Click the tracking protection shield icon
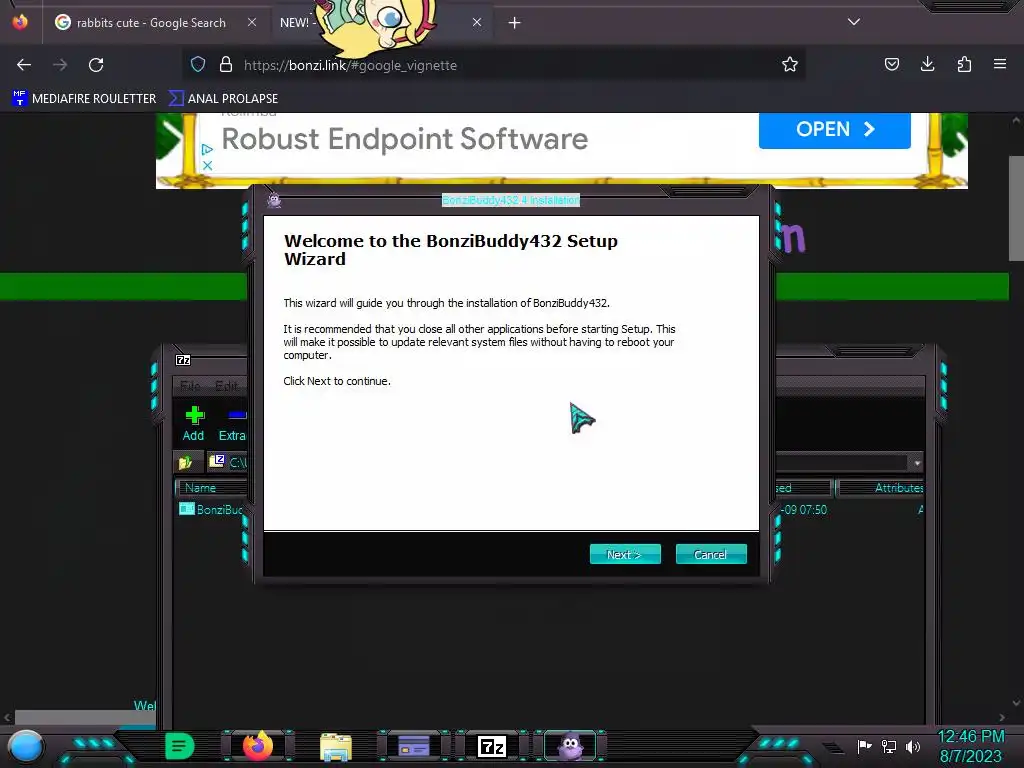Screen dimensions: 1024x768 198,65
